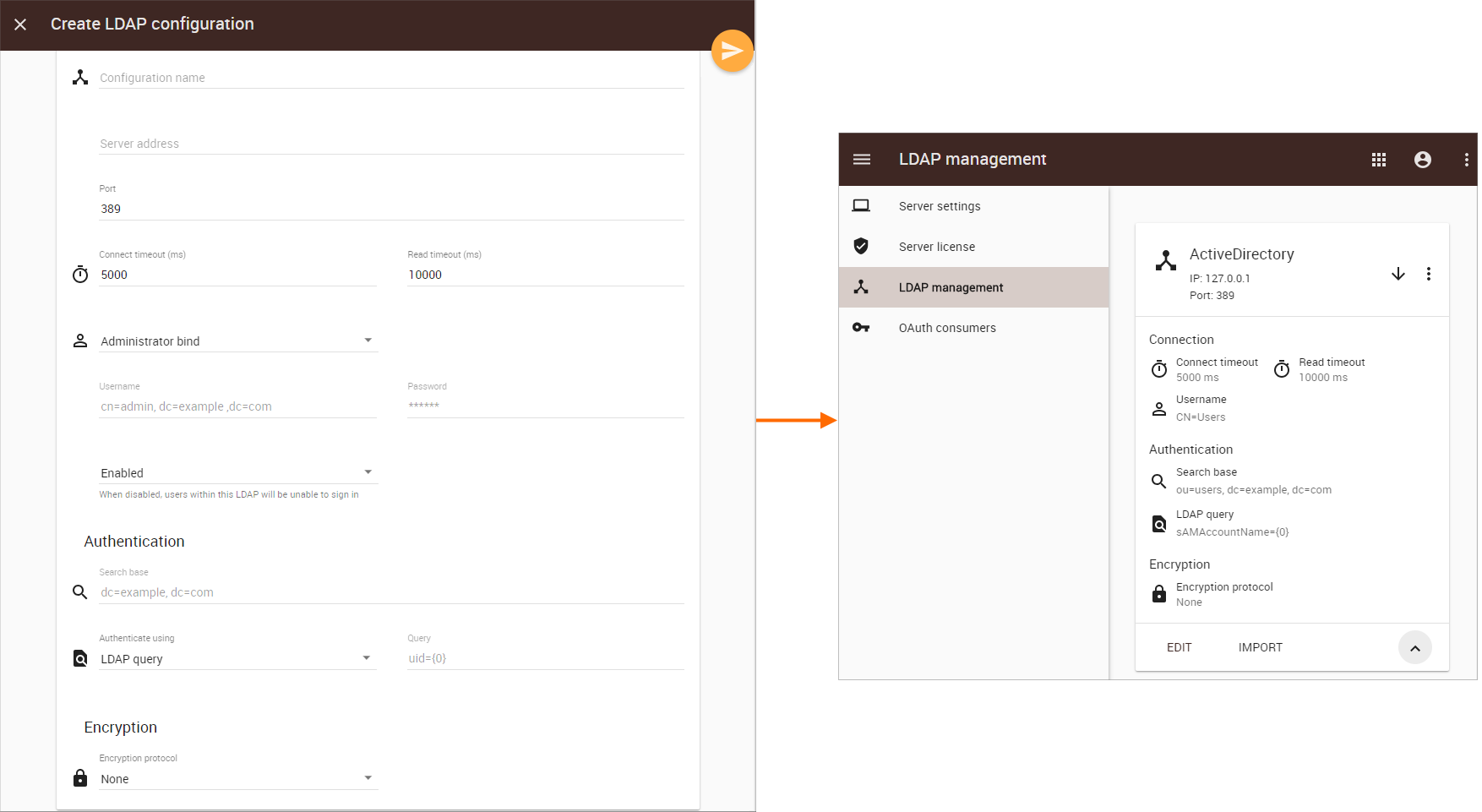Click the tree icon next to LDAP management
Screen dimensions: 1482x812
click(x=861, y=287)
